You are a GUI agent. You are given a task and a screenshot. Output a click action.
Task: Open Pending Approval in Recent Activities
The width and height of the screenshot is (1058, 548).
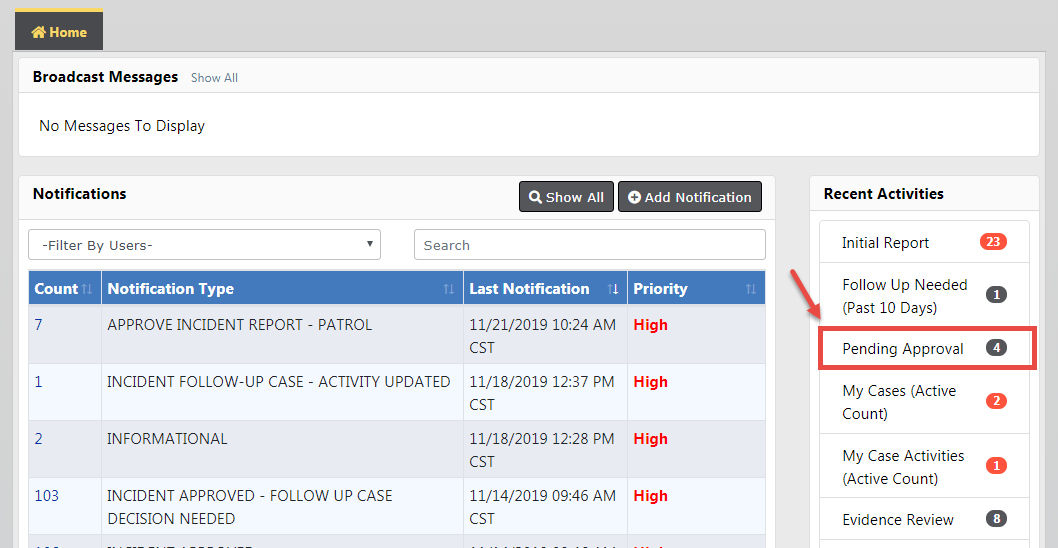tap(903, 349)
